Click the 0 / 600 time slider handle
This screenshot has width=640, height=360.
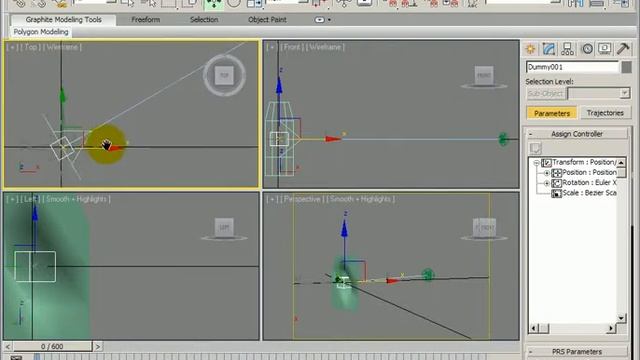click(x=52, y=347)
